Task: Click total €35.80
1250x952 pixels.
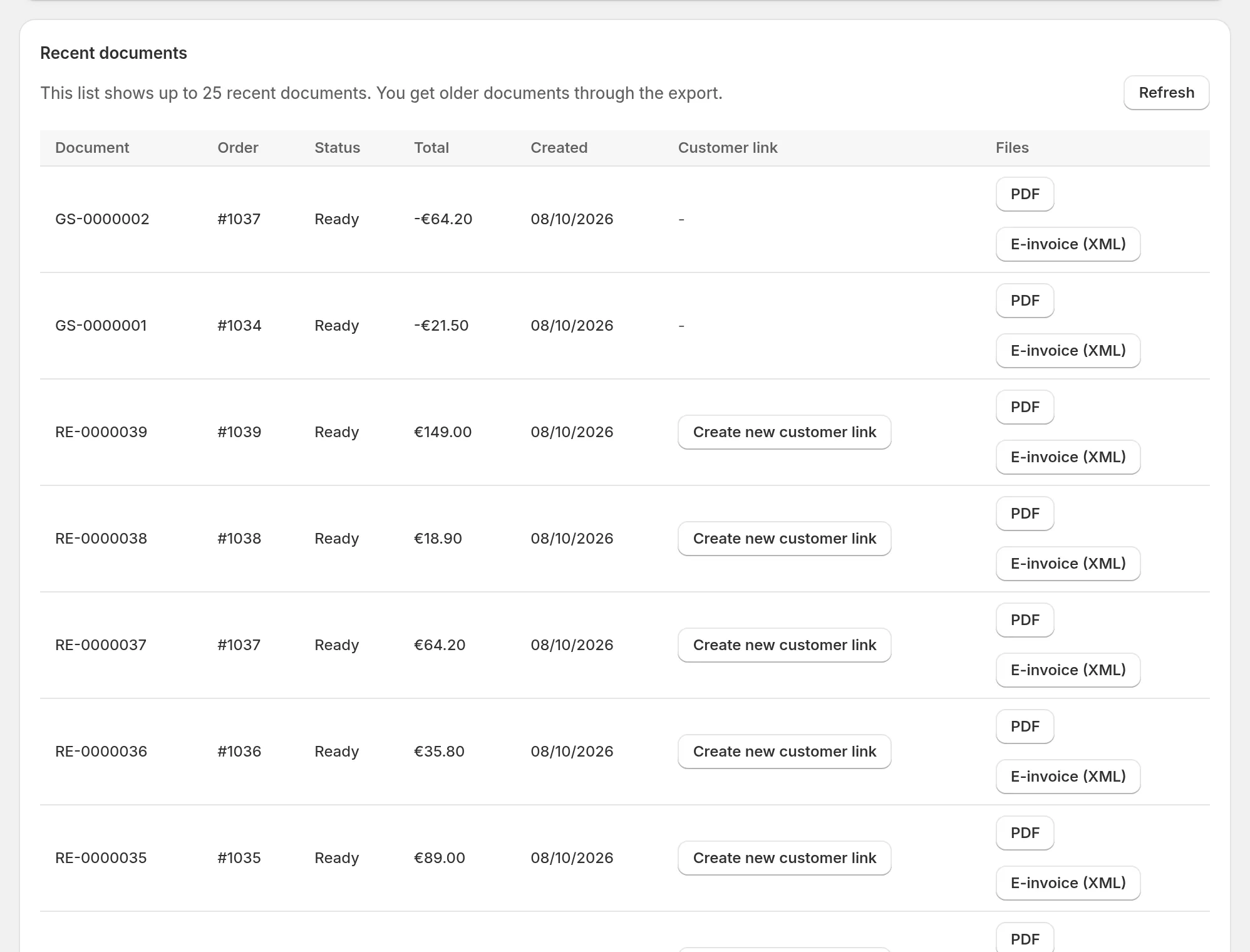Action: 439,752
